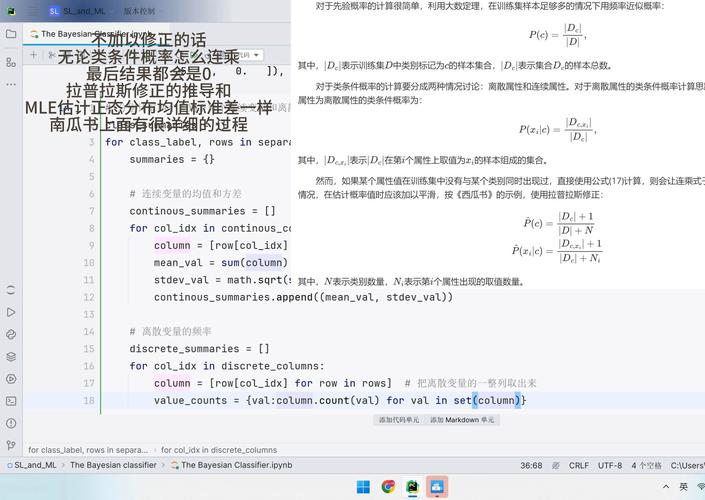The width and height of the screenshot is (705, 500).
Task: Click the continous_summaries.append line
Action: (x=303, y=297)
